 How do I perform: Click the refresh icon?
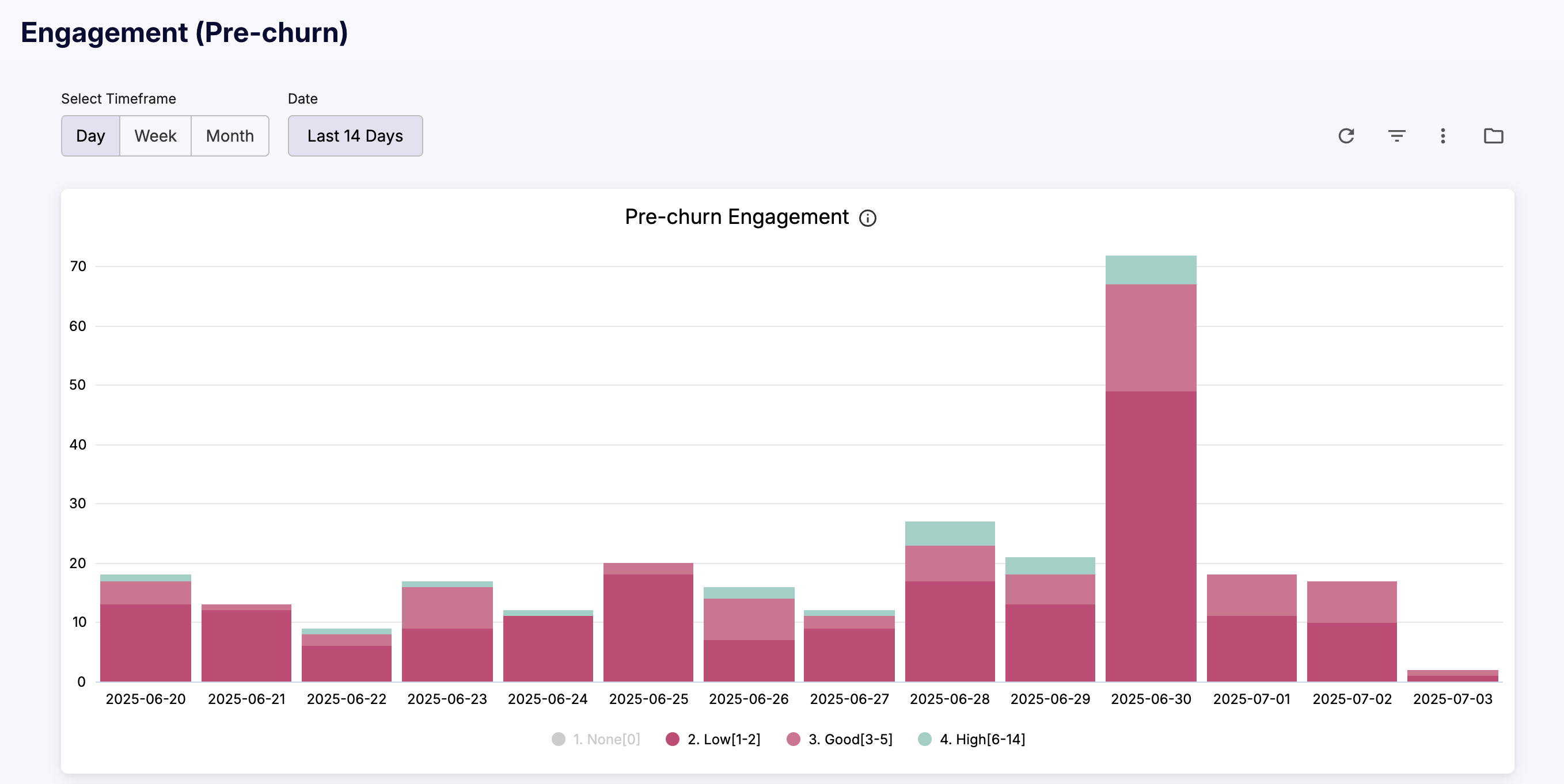pos(1346,136)
